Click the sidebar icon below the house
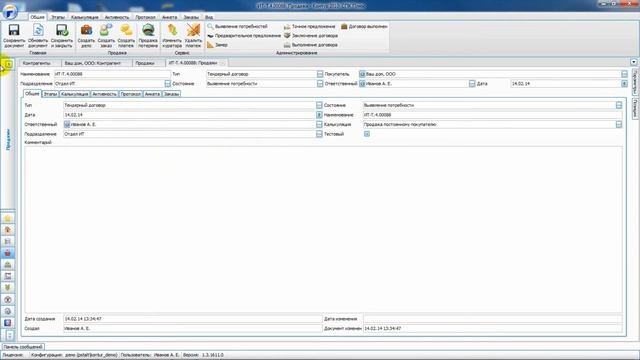This screenshot has height=360, width=640. pyautogui.click(x=8, y=241)
